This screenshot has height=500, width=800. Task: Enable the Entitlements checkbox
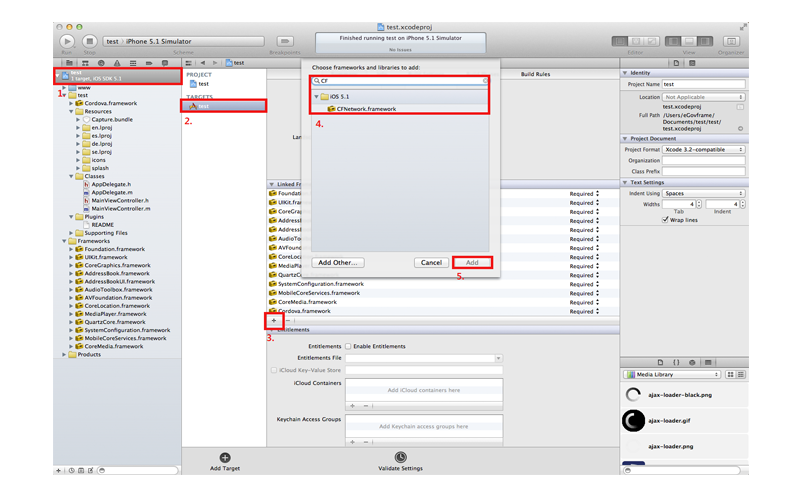click(347, 346)
